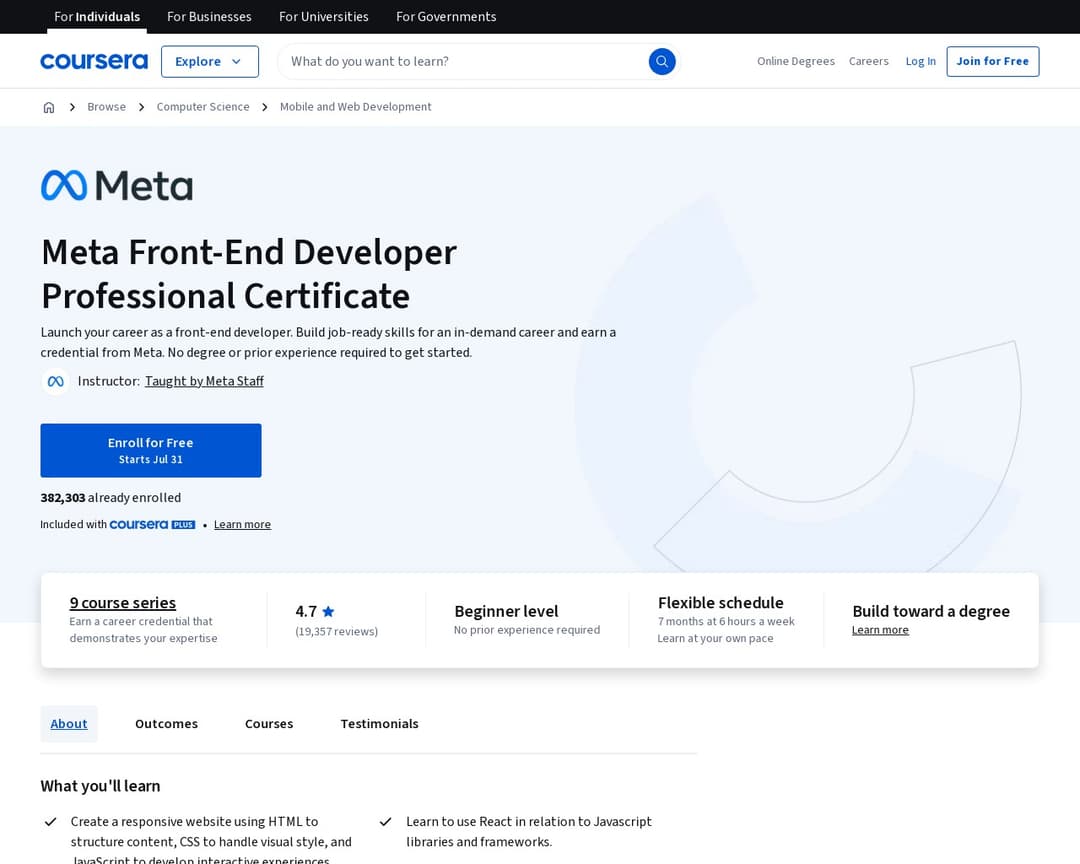
Task: Switch to For Universities tab
Action: pyautogui.click(x=324, y=17)
